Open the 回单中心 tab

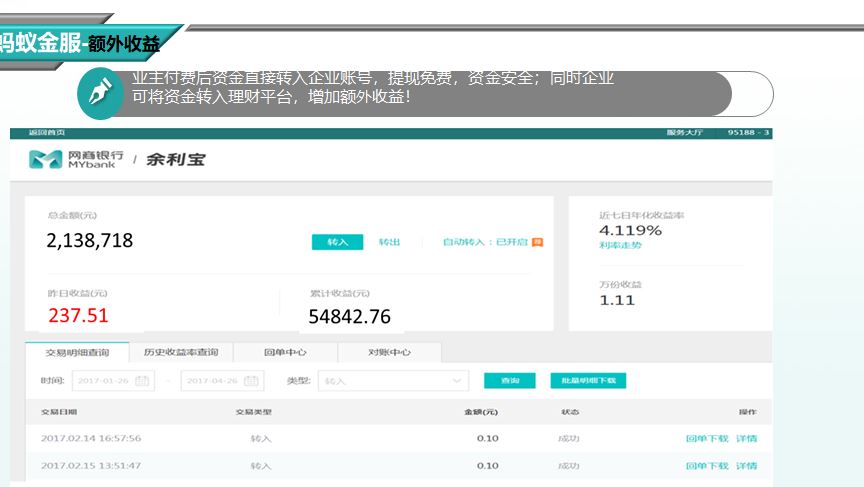coord(285,352)
